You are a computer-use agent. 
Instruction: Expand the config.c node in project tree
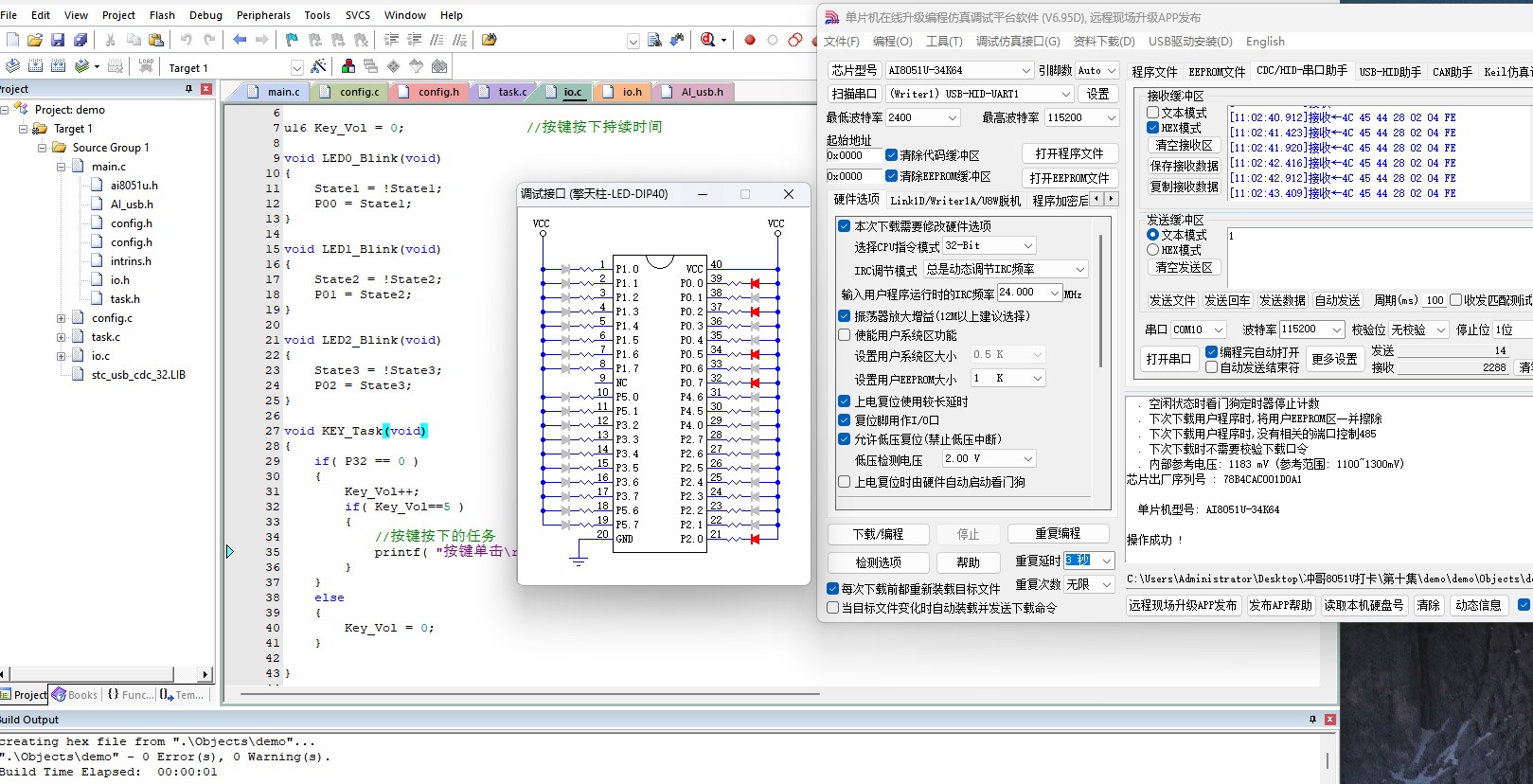pyautogui.click(x=61, y=318)
